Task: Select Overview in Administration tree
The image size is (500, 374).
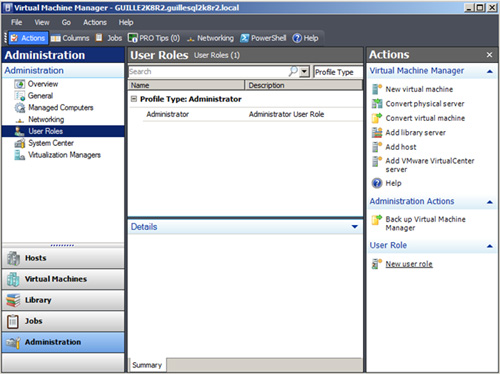Action: click(x=43, y=84)
